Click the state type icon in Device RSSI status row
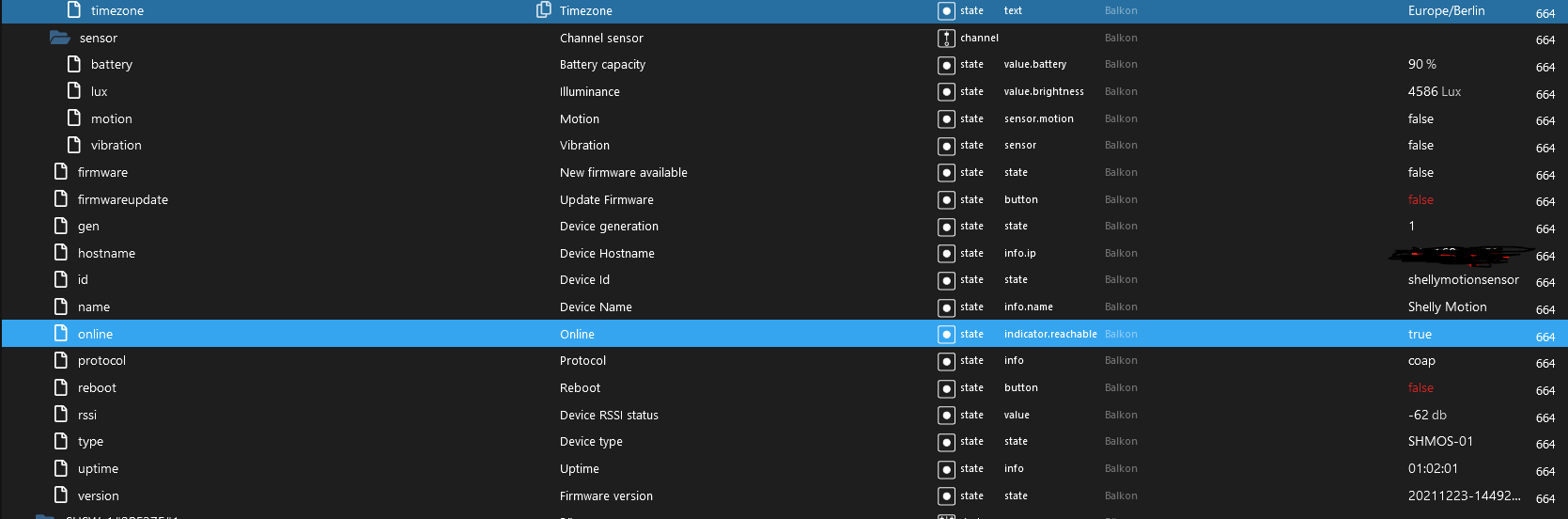The height and width of the screenshot is (519, 1568). 946,416
